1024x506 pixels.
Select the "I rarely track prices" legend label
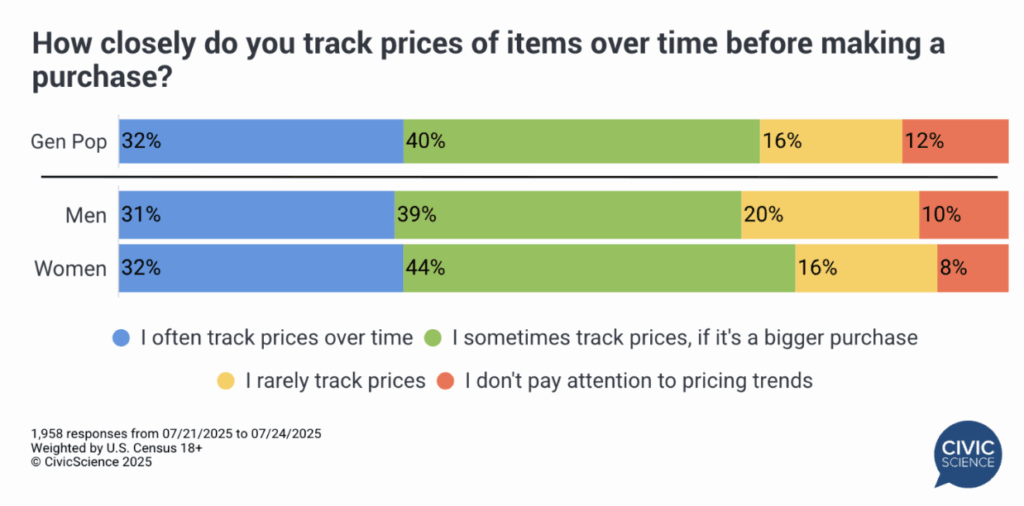click(333, 381)
